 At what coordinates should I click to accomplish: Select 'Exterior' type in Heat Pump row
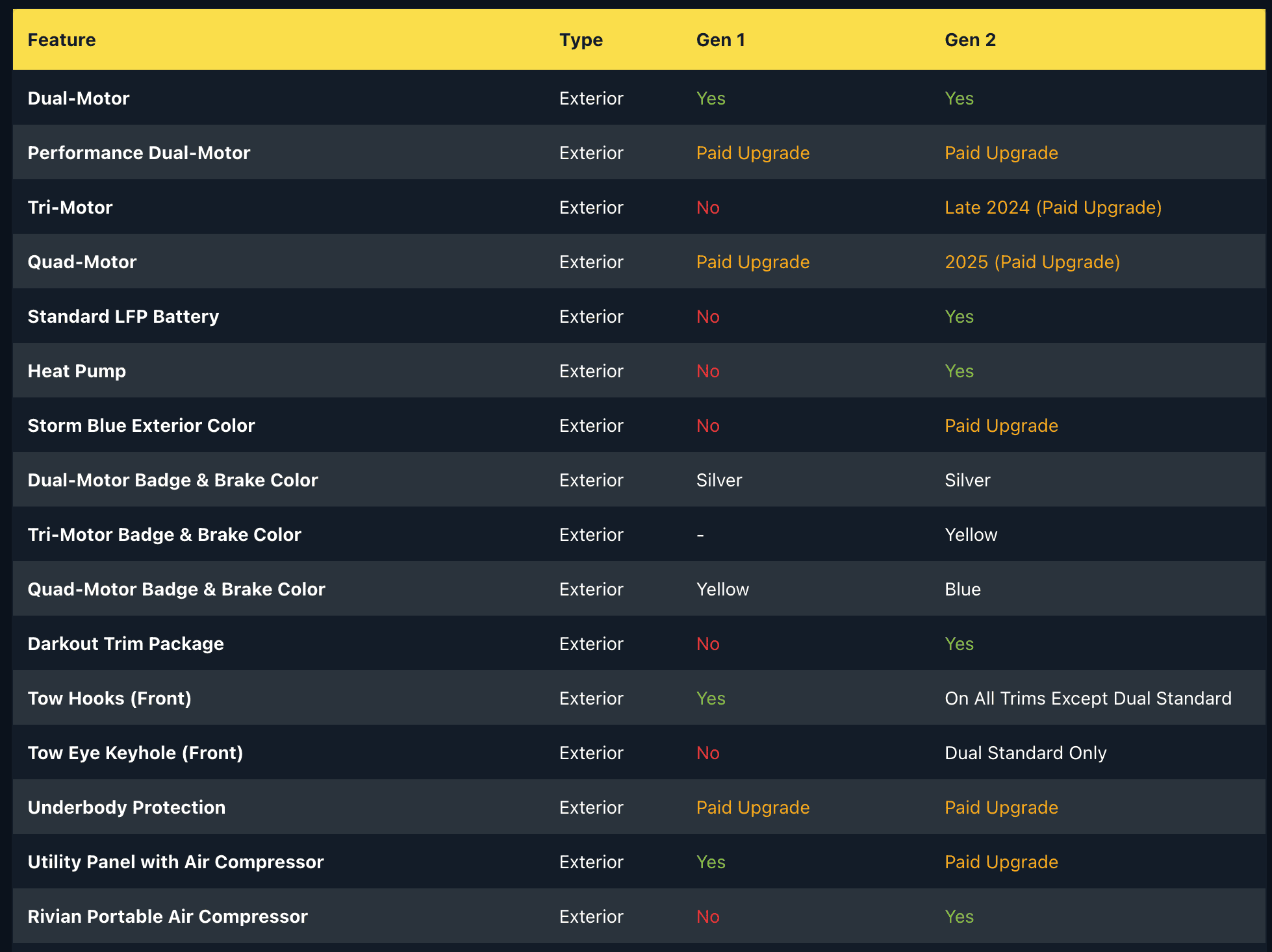click(591, 371)
